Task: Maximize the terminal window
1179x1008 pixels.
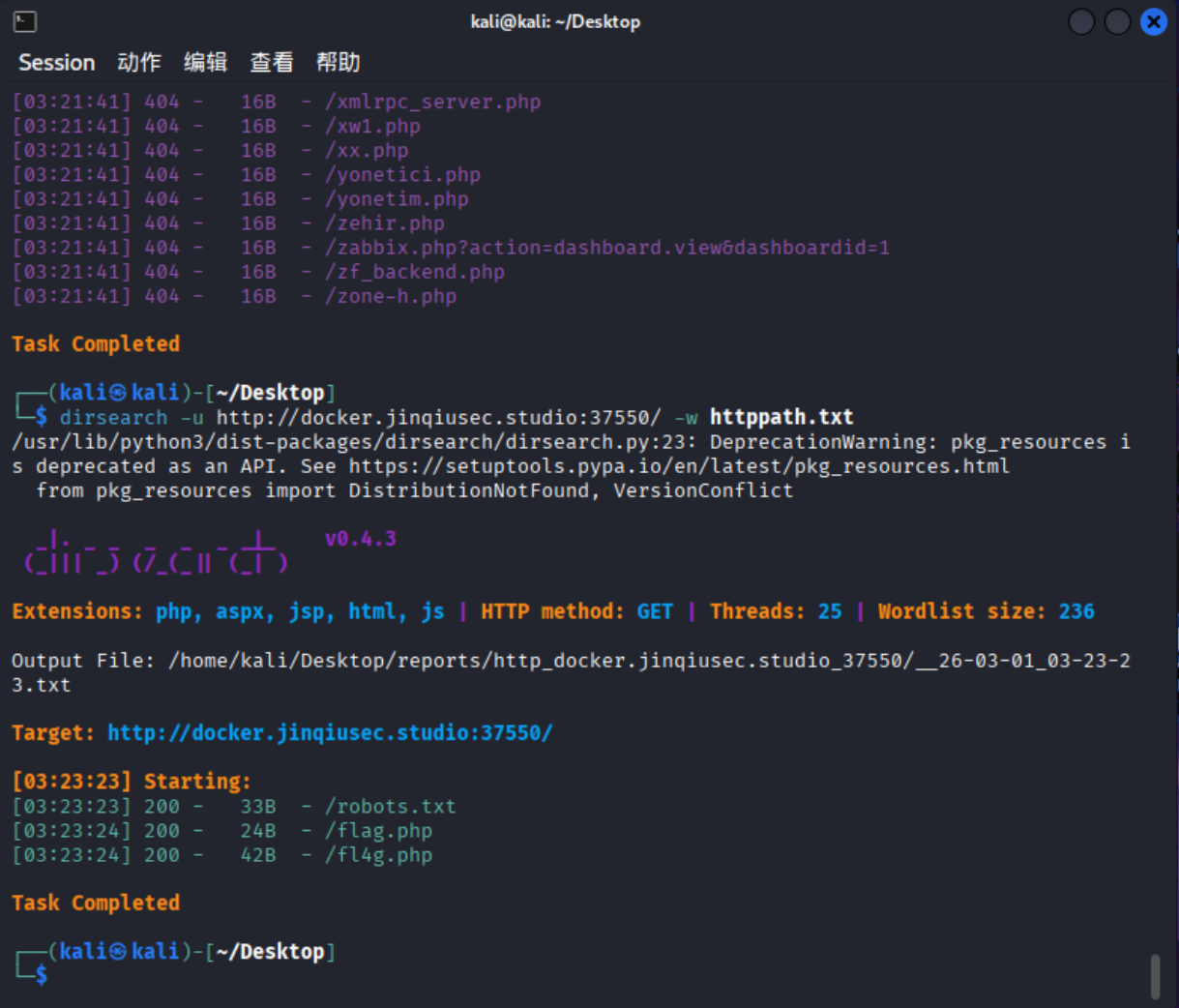Action: coord(1117,21)
